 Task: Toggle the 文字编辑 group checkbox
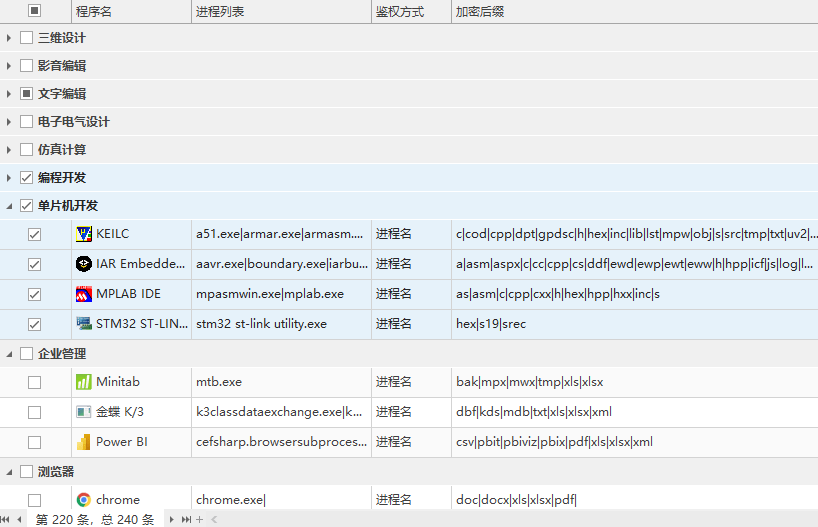coord(26,93)
